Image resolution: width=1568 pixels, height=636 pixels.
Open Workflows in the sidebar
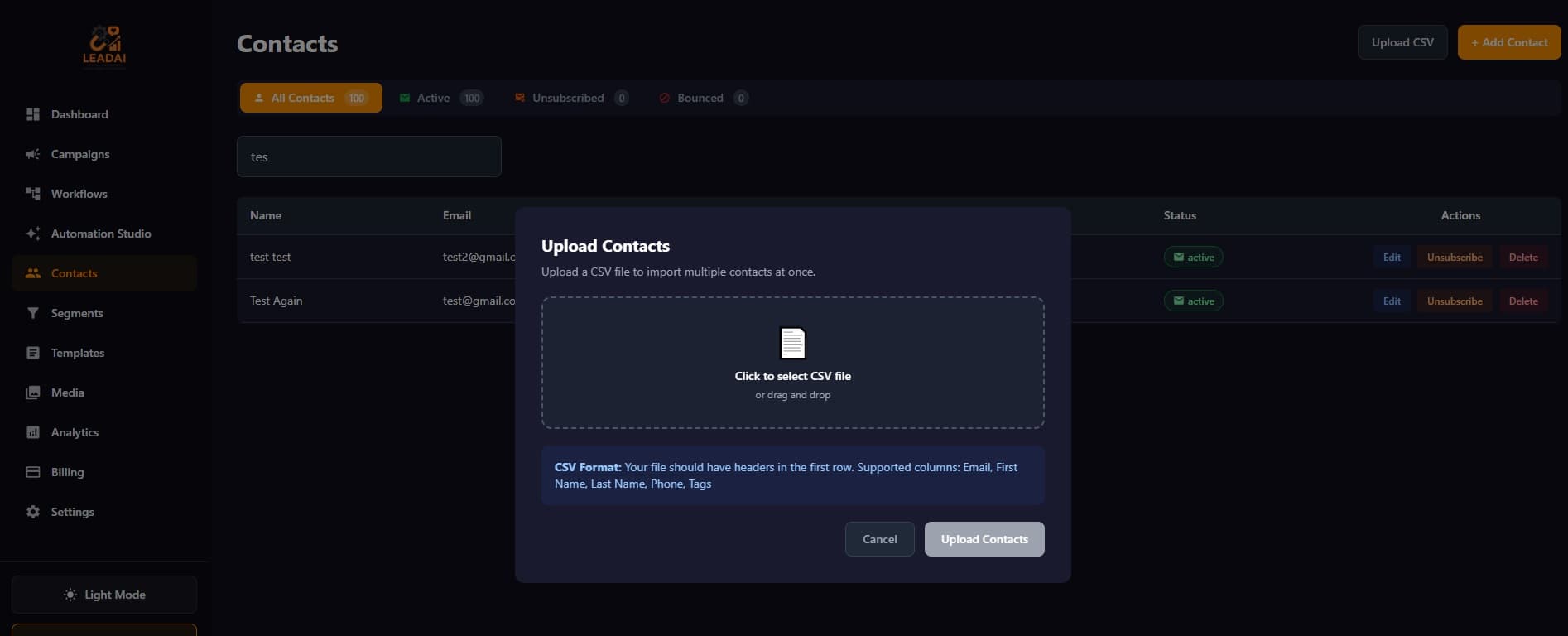pos(104,194)
